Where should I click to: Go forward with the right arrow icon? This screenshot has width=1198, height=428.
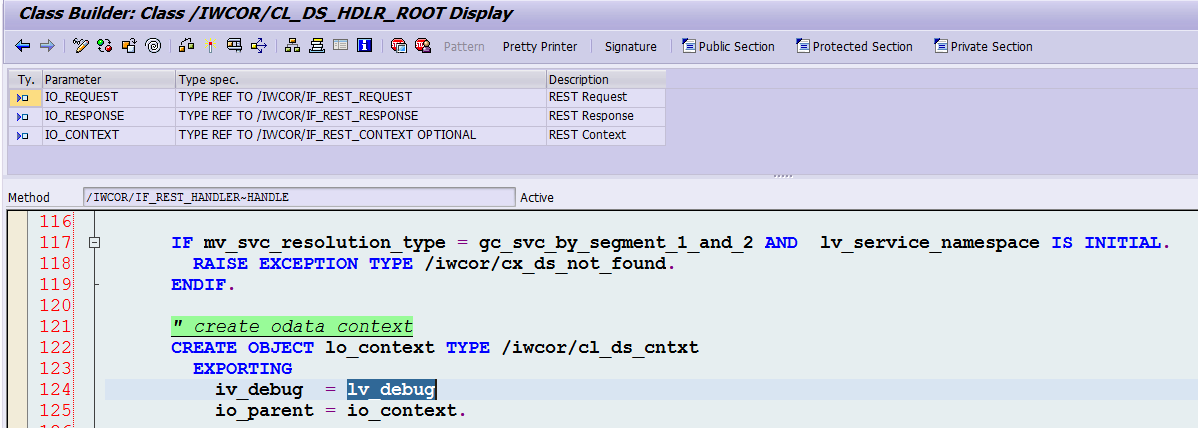[x=47, y=46]
